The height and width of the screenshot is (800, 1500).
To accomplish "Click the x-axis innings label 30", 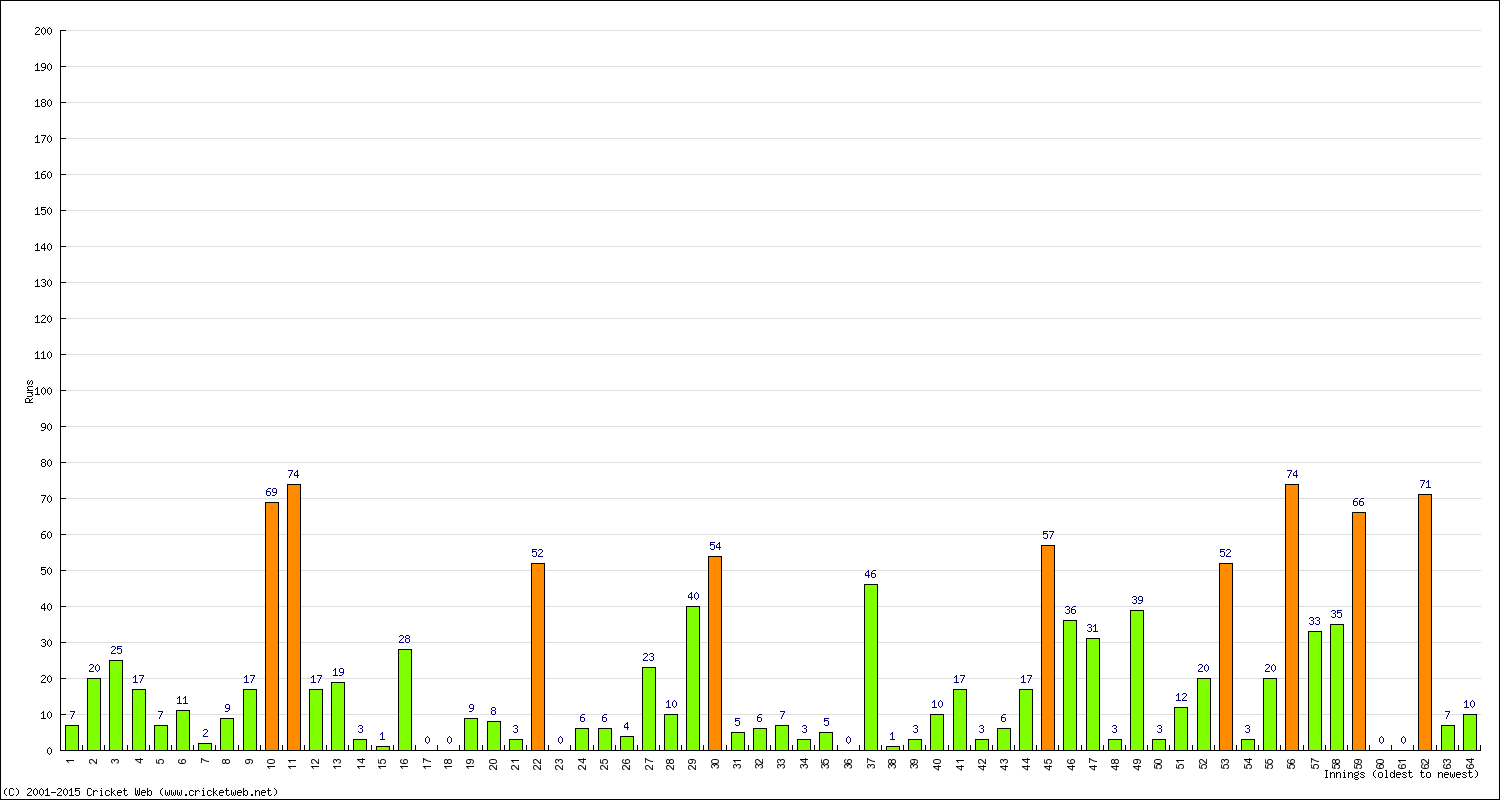I will 715,762.
